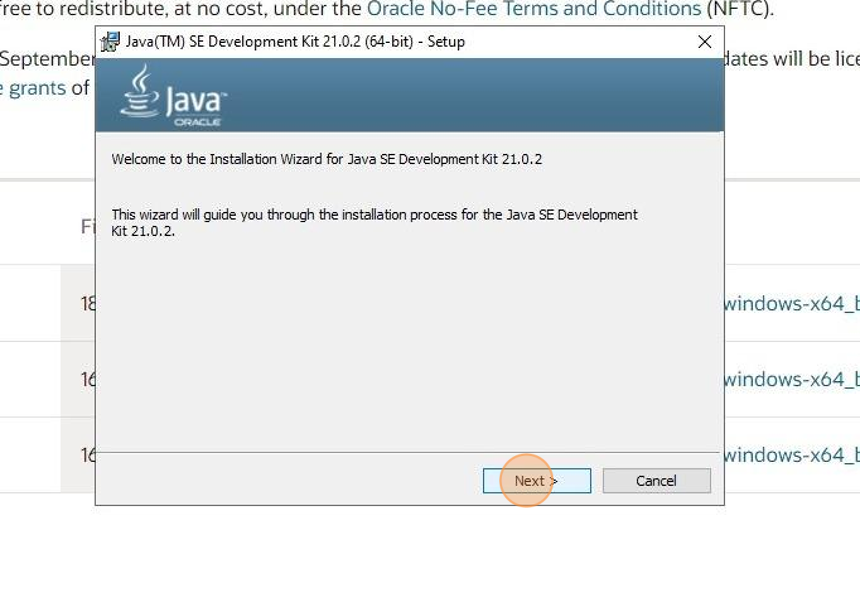
Task: Close the Java Setup dialog window
Action: (x=705, y=42)
